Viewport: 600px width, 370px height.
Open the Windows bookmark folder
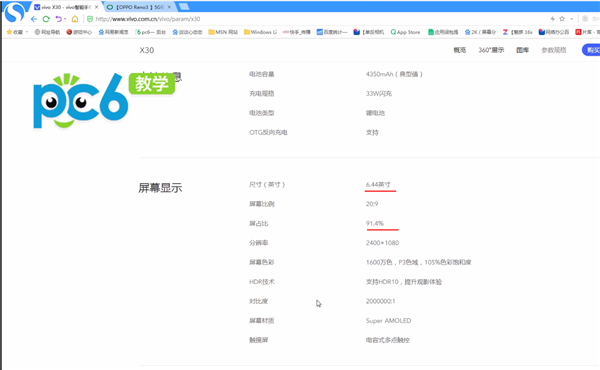coord(260,32)
